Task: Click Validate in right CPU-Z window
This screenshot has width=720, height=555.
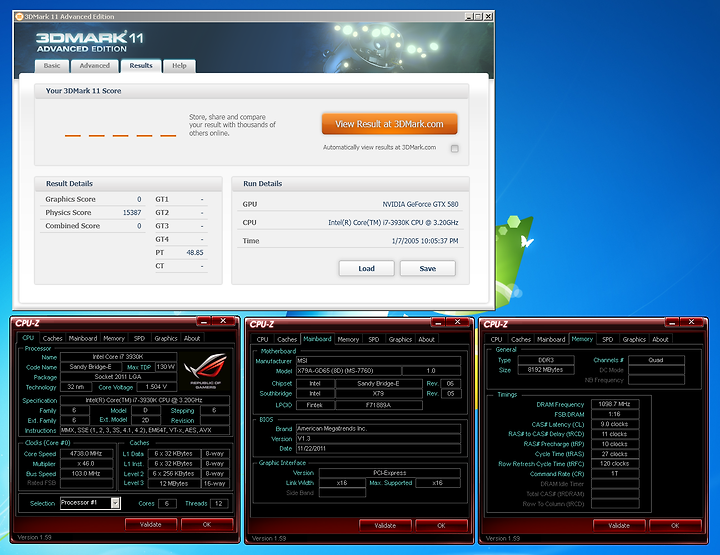Action: click(x=619, y=526)
